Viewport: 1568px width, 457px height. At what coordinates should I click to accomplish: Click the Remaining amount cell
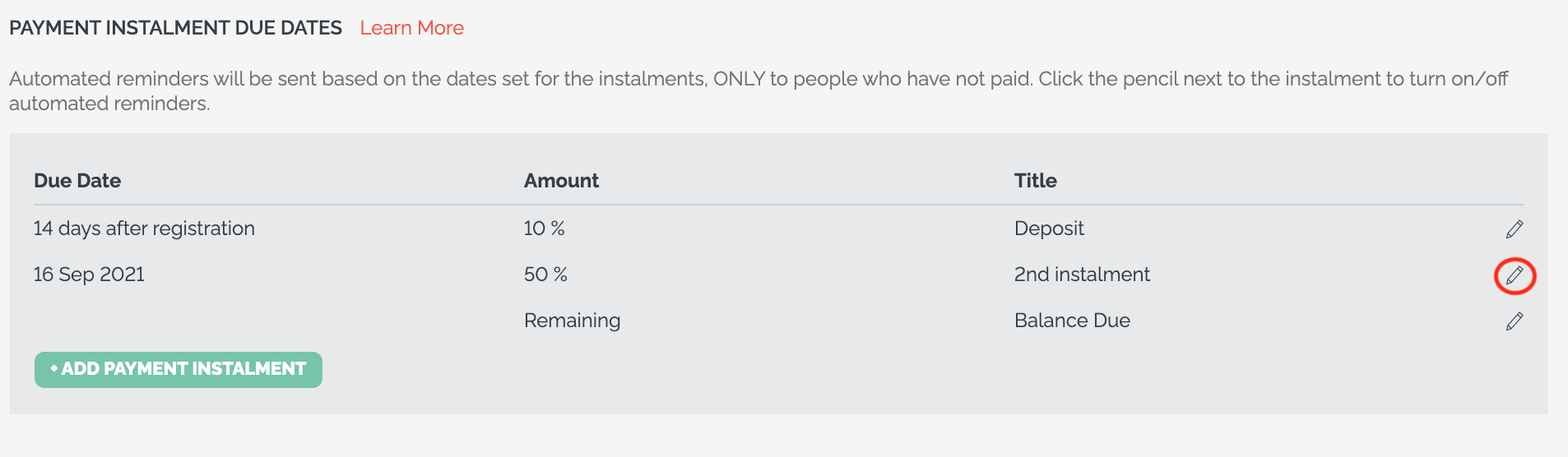pyautogui.click(x=573, y=321)
